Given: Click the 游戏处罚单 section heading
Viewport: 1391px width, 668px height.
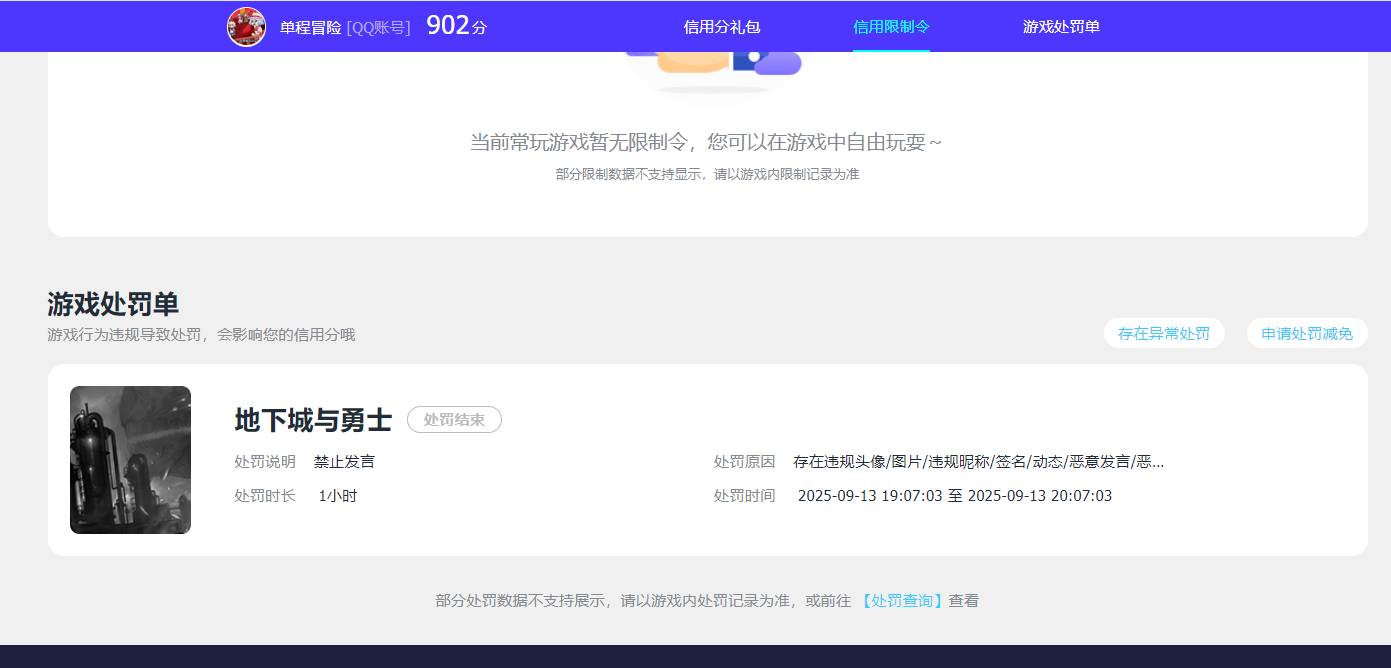Looking at the screenshot, I should coord(112,304).
